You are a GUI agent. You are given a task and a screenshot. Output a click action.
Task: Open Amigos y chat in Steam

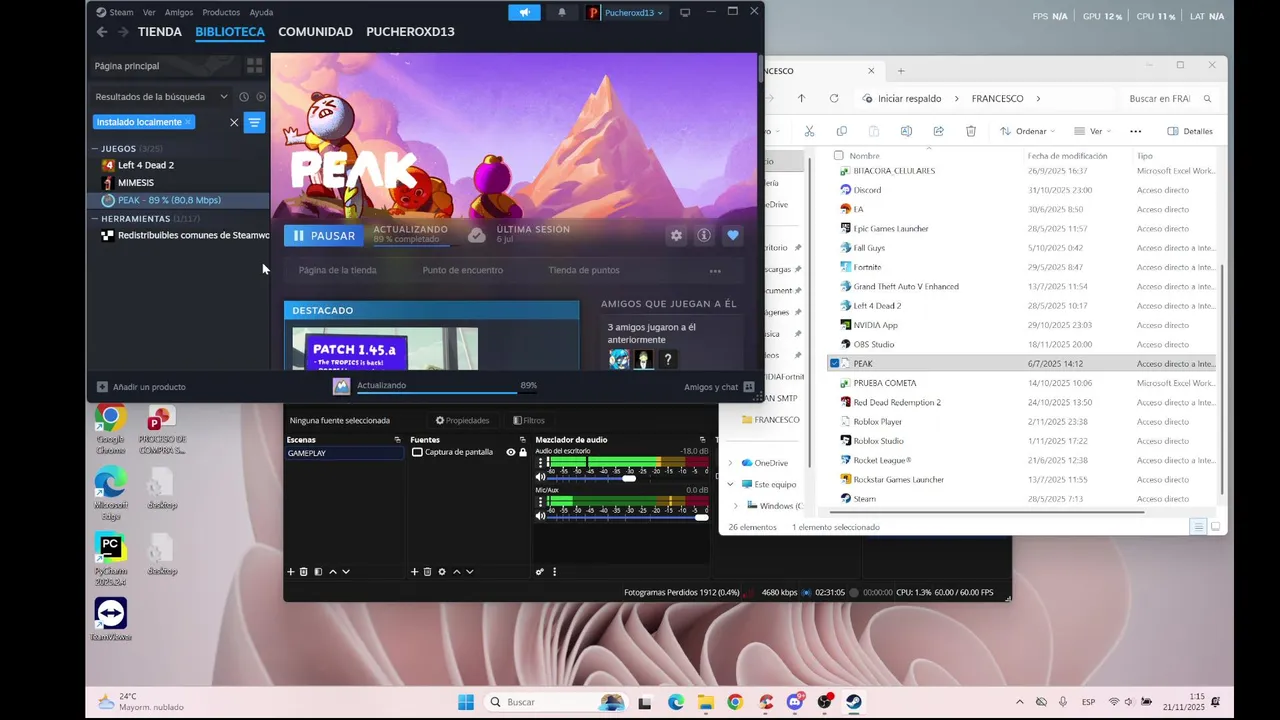tap(719, 387)
